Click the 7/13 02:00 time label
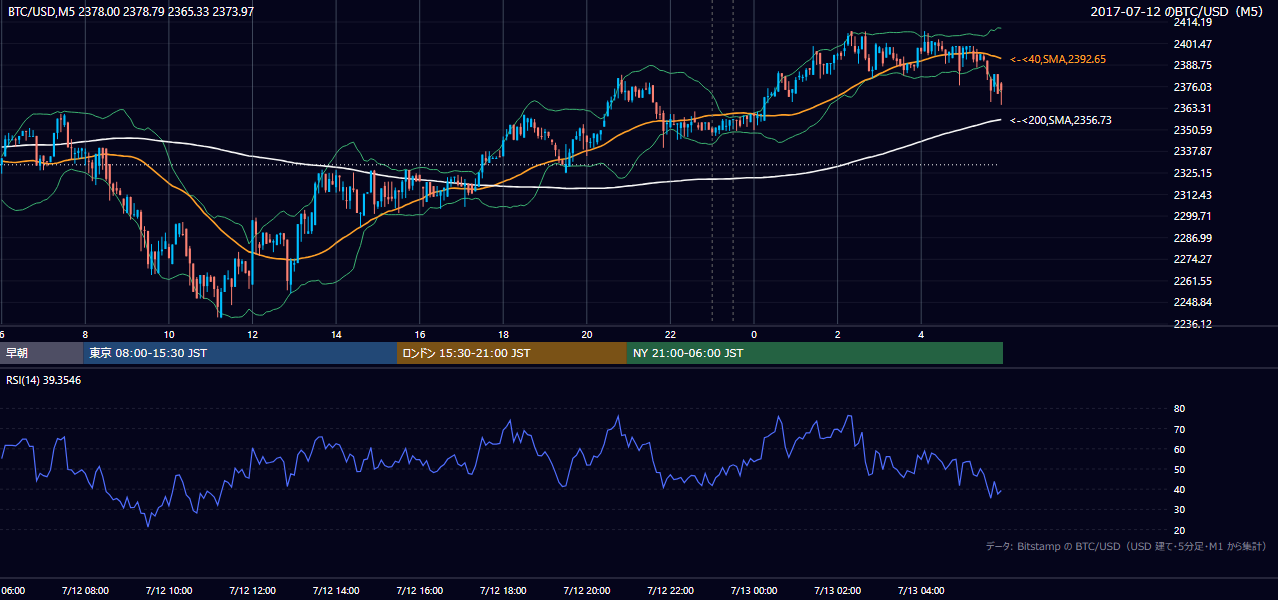The height and width of the screenshot is (600, 1278). [x=838, y=591]
